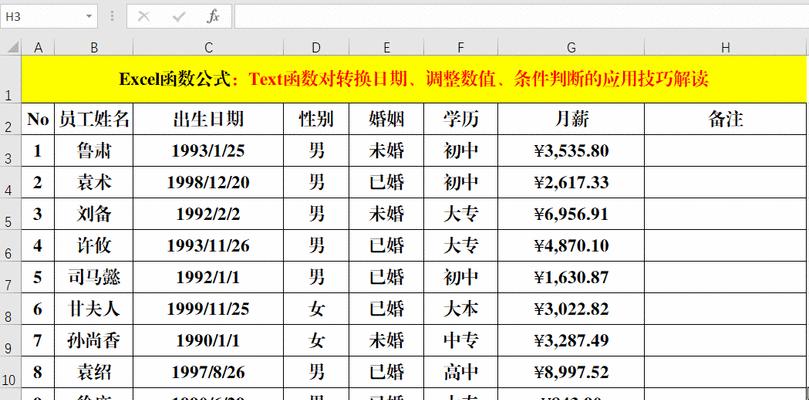The image size is (809, 400).
Task: Click the Enter checkmark icon in formula bar
Action: pos(179,17)
